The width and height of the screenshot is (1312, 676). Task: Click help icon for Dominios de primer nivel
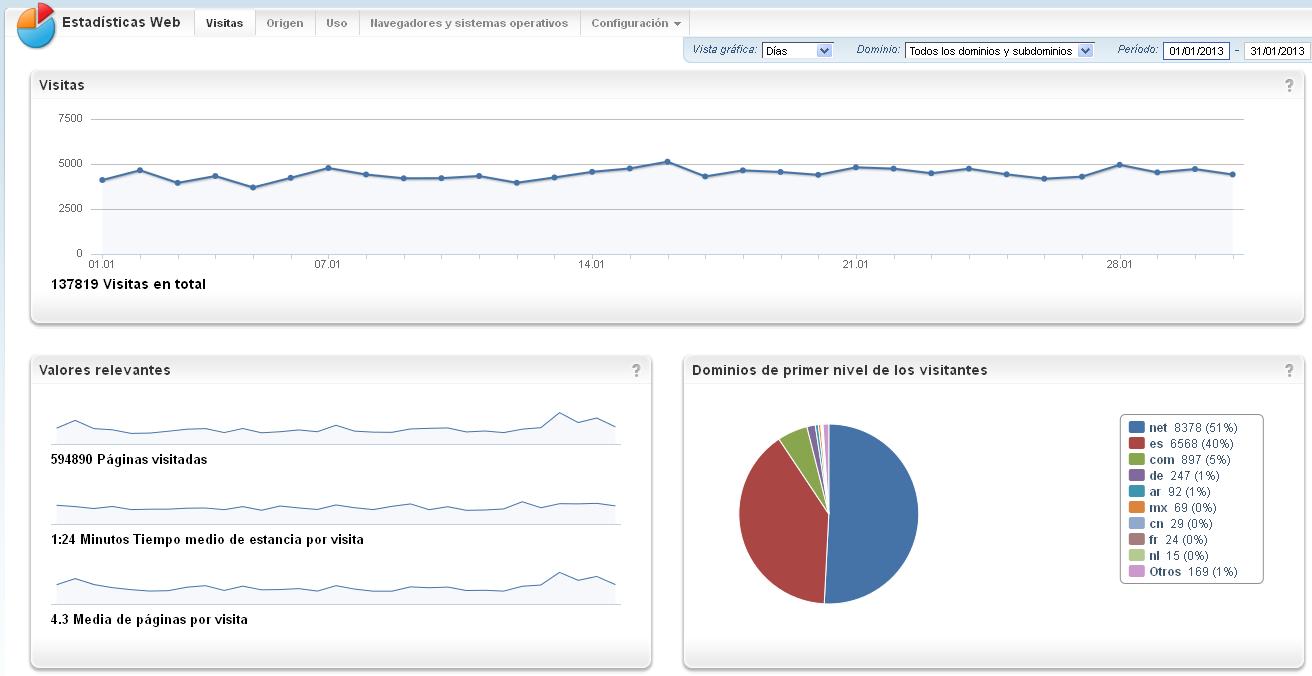click(1289, 371)
